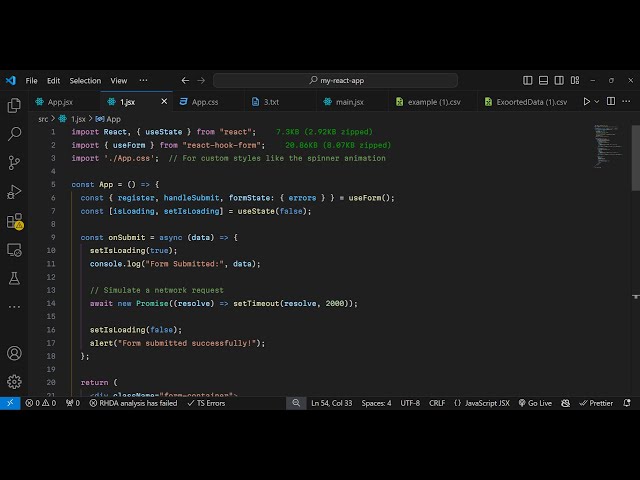Open the Extensions view

(x=14, y=221)
